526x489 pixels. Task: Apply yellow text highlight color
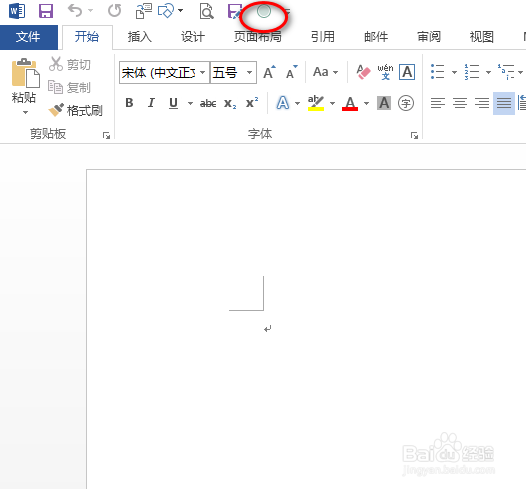[x=316, y=103]
